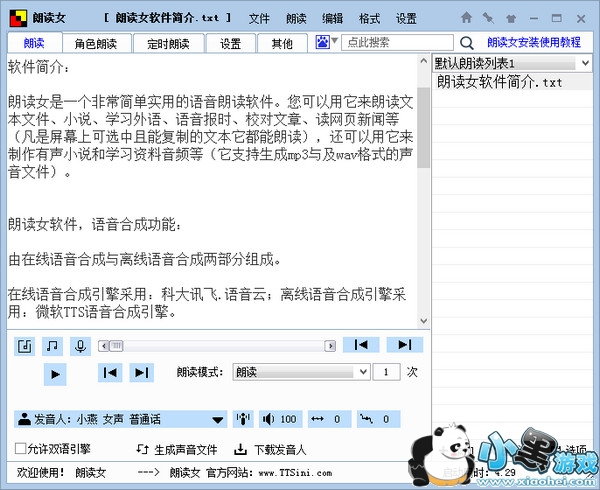The height and width of the screenshot is (490, 600).
Task: Click the speaker person icon
Action: 24,419
